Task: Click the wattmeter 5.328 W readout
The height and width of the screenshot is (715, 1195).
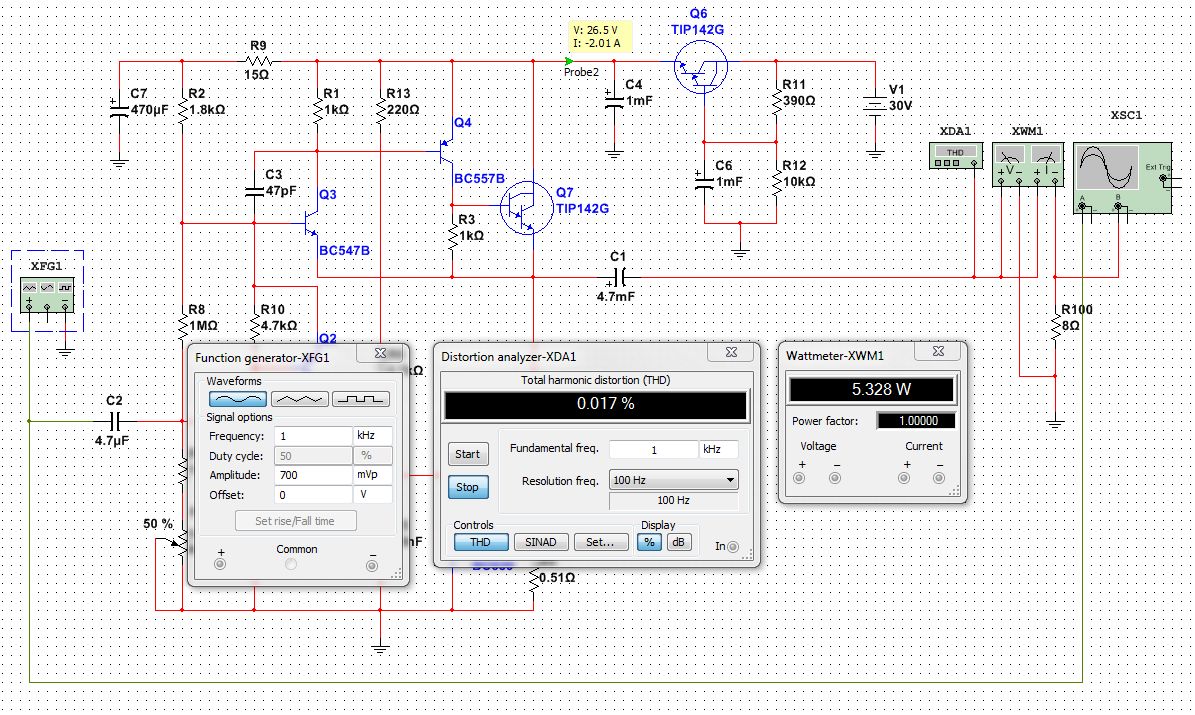Action: pos(871,390)
